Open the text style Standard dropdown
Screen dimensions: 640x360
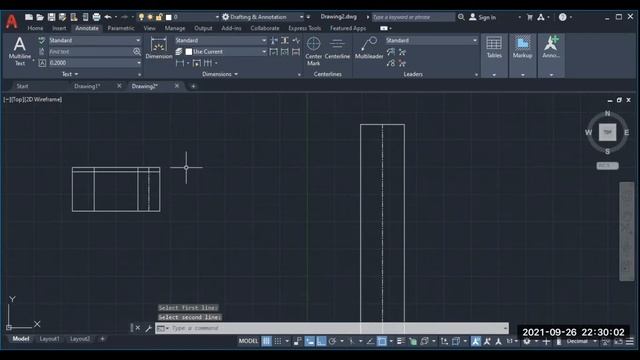pyautogui.click(x=95, y=40)
